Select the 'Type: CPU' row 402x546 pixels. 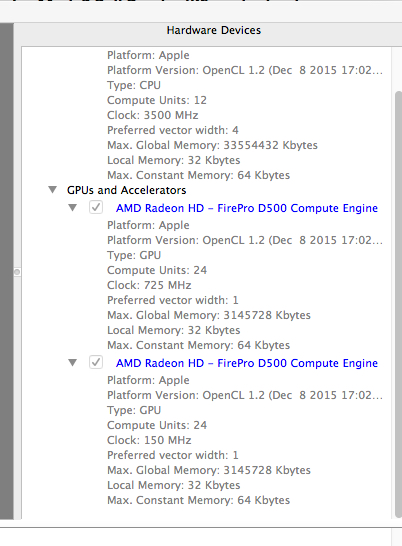tap(134, 85)
